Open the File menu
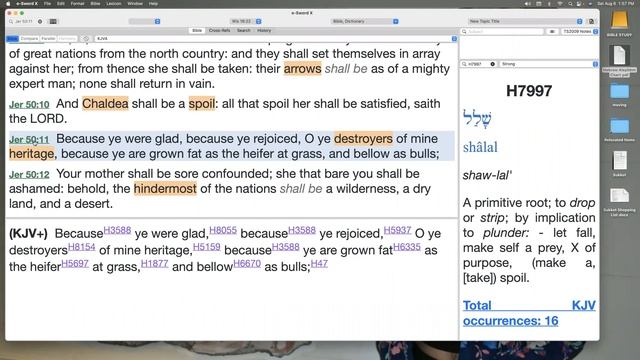Screen dimensions: 640x360 (x=47, y=3)
